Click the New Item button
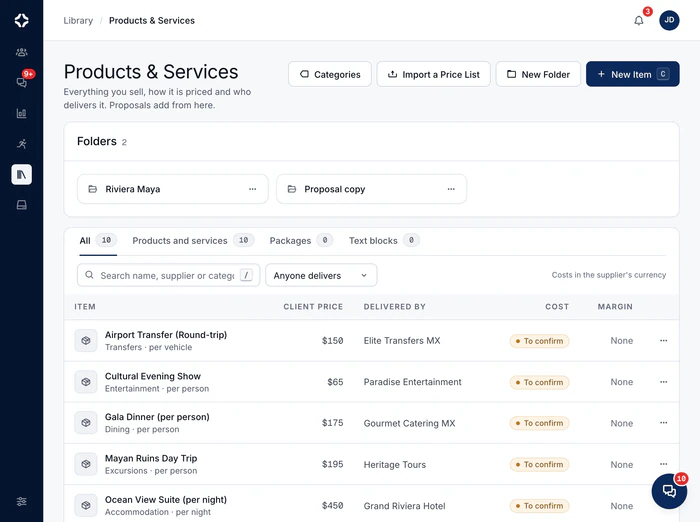 [633, 74]
